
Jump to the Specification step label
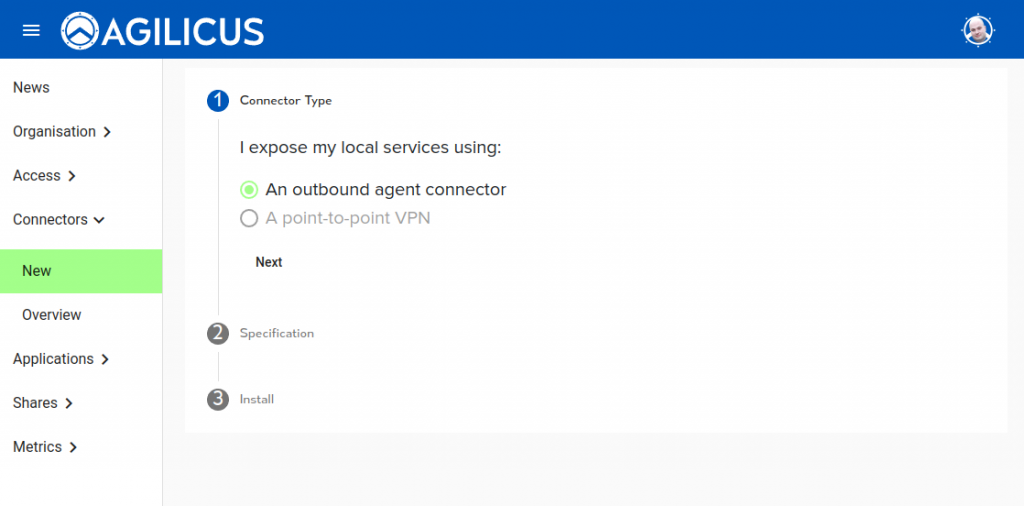[277, 333]
